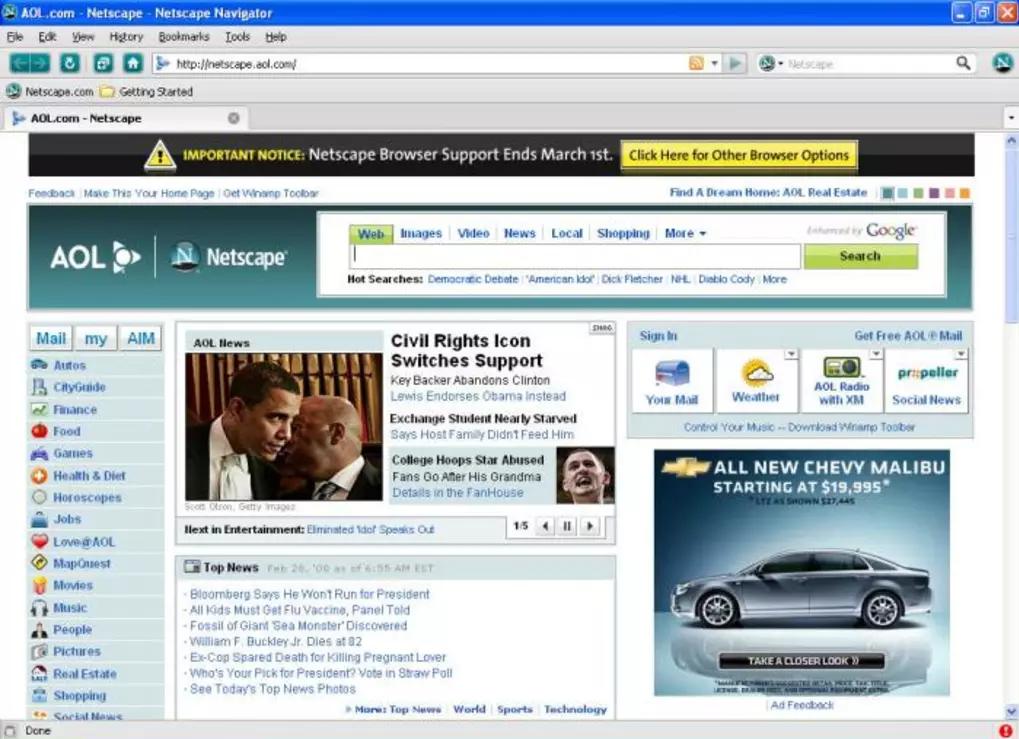
Task: Click the browser Home toolbar icon
Action: 133,63
